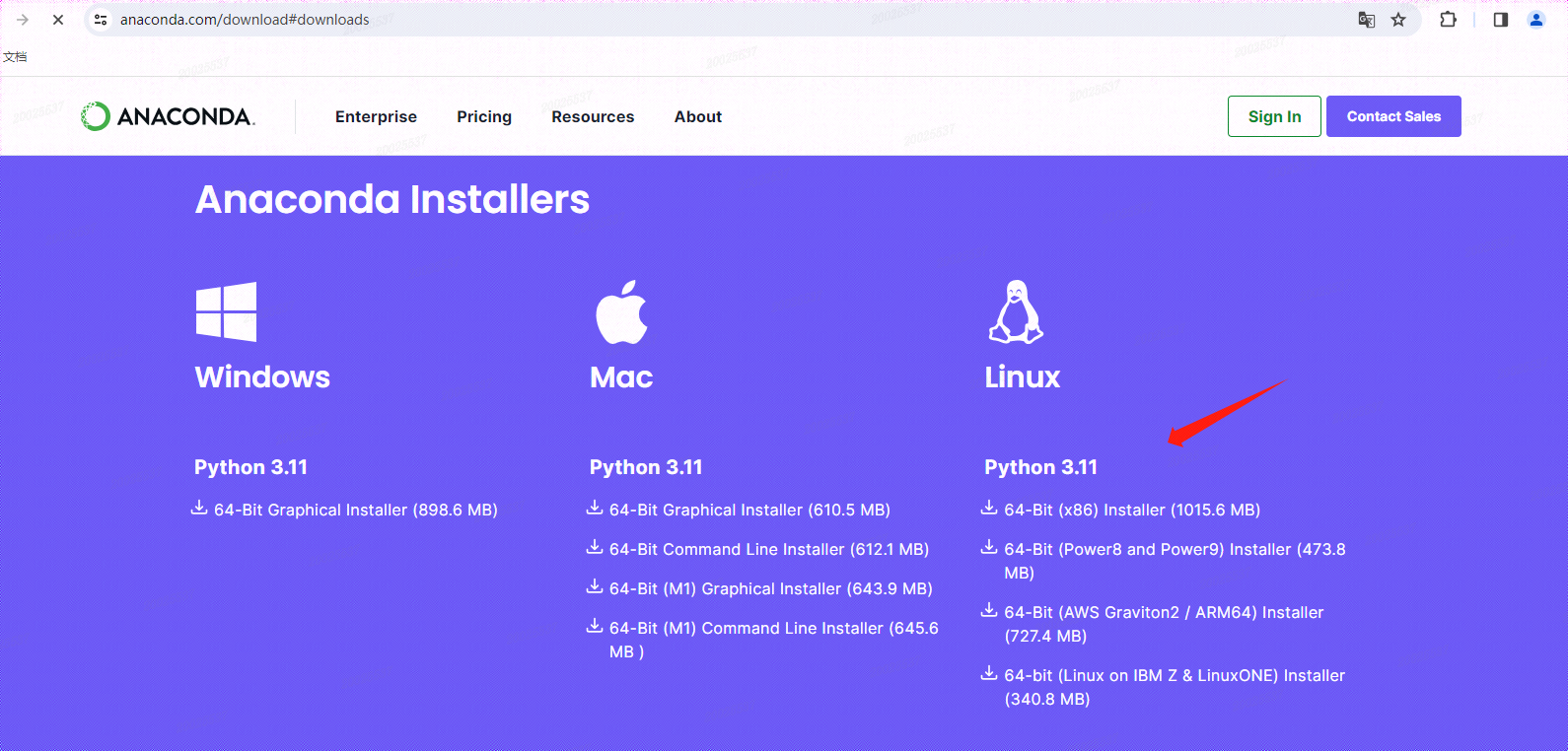Click download icon for M1 Graphical Installer
This screenshot has width=1568, height=751.
point(595,586)
